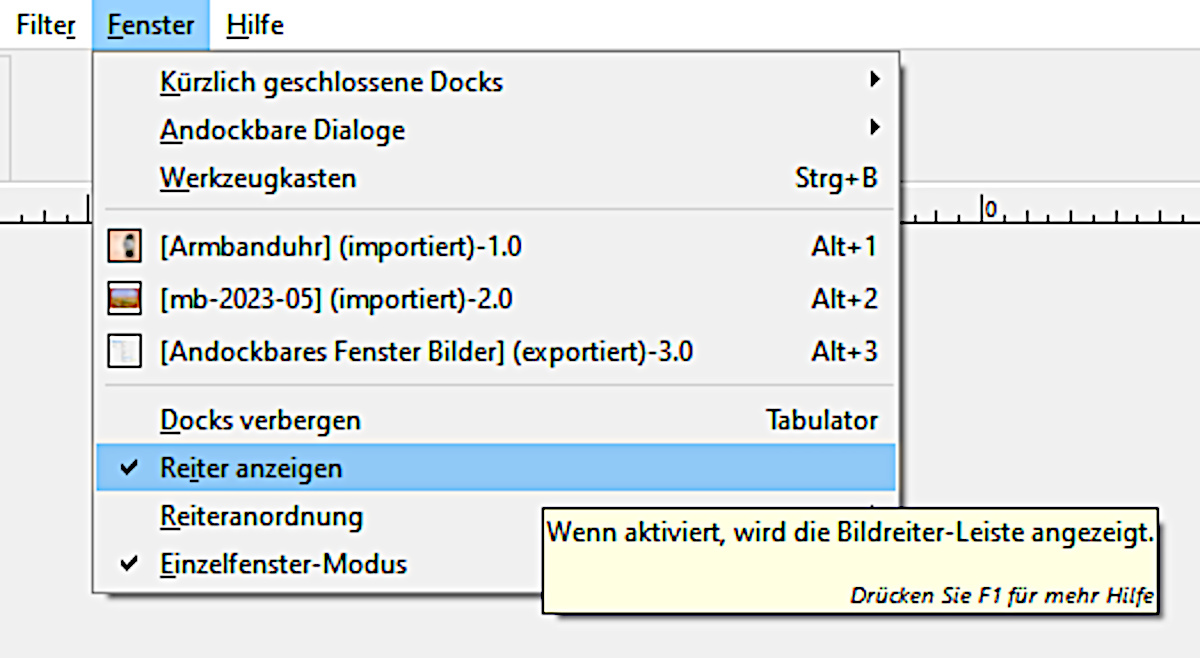1200x658 pixels.
Task: Open the Filter menu
Action: click(45, 25)
